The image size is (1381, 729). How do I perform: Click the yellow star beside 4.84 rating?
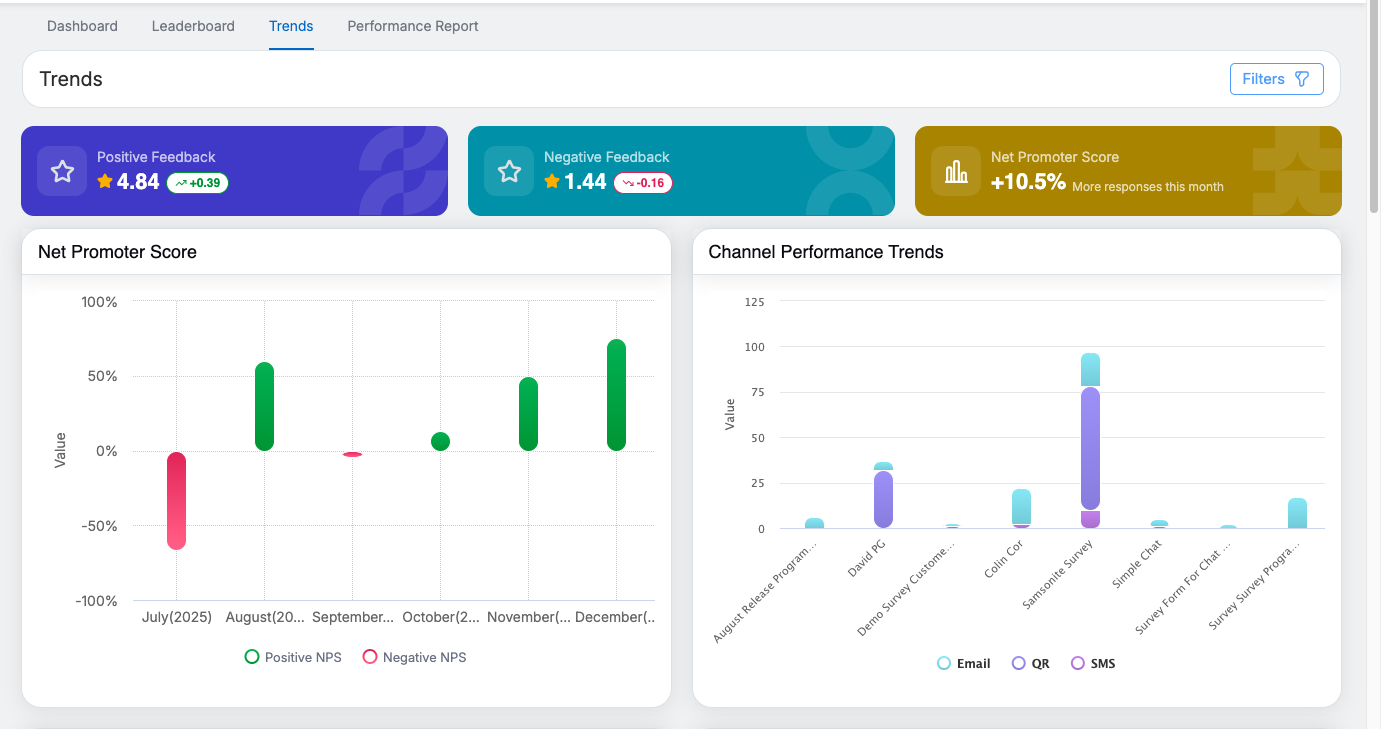pos(105,182)
